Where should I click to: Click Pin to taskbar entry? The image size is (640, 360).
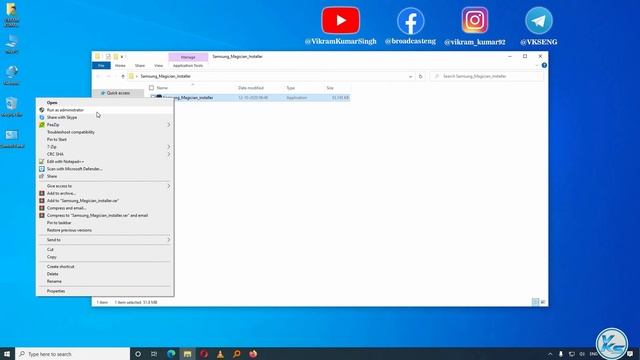click(59, 222)
